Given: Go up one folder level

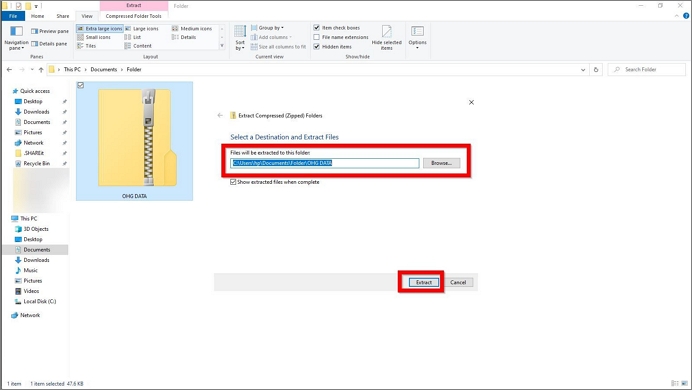Looking at the screenshot, I should click(x=41, y=70).
